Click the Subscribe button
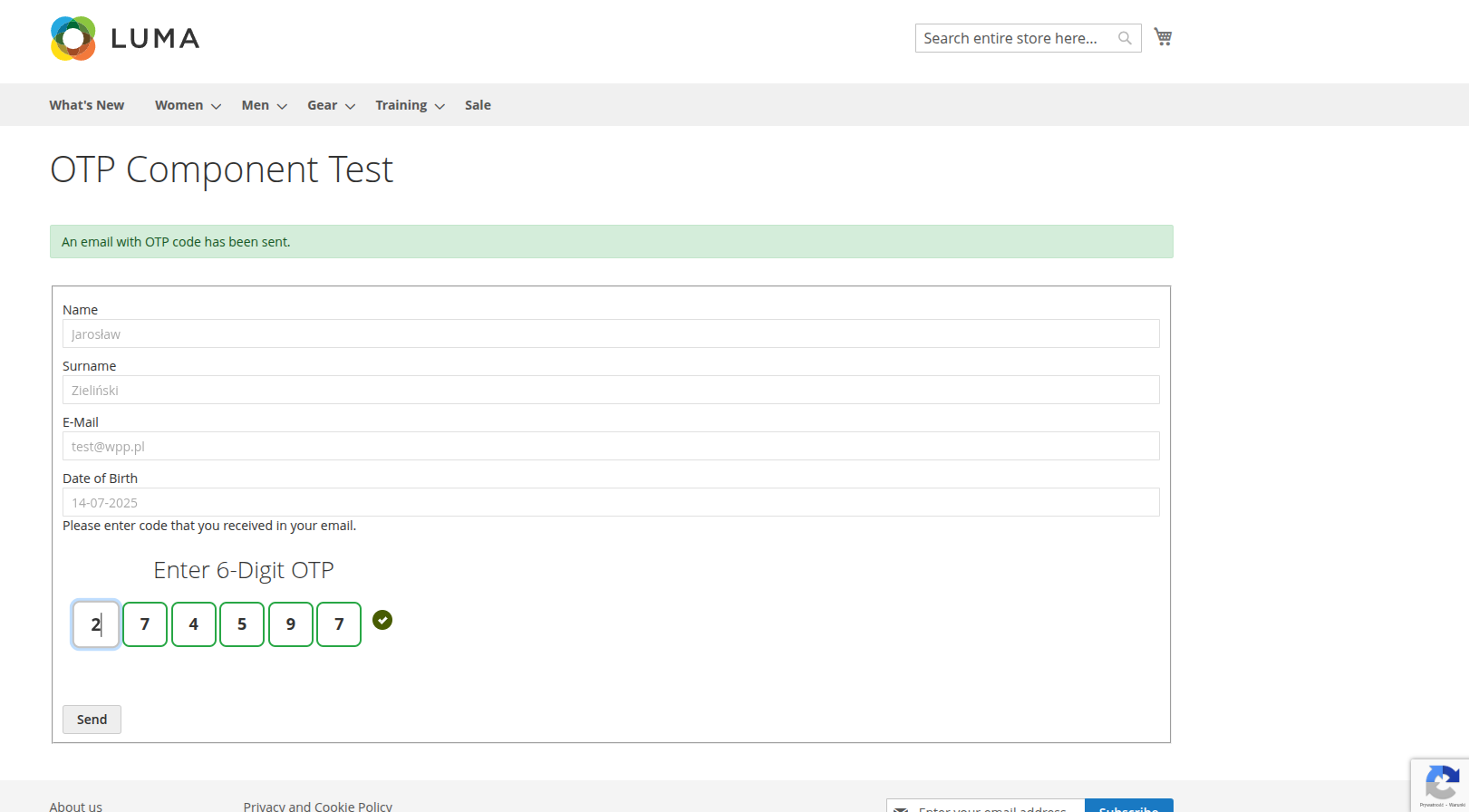The image size is (1469, 812). tap(1128, 806)
